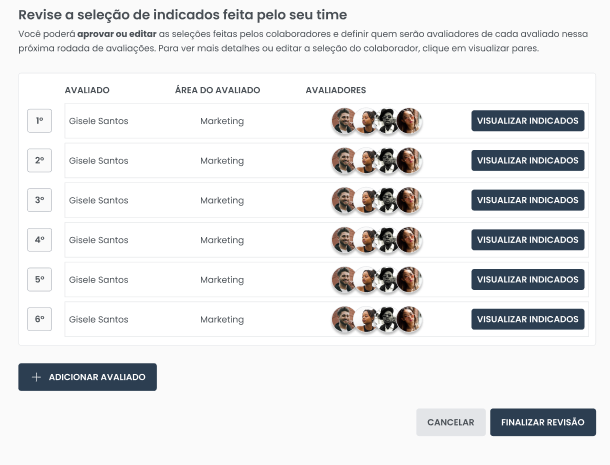Screen dimensions: 610x465
Task: Click Gisele Santos name in row 2º
Action: point(98,161)
